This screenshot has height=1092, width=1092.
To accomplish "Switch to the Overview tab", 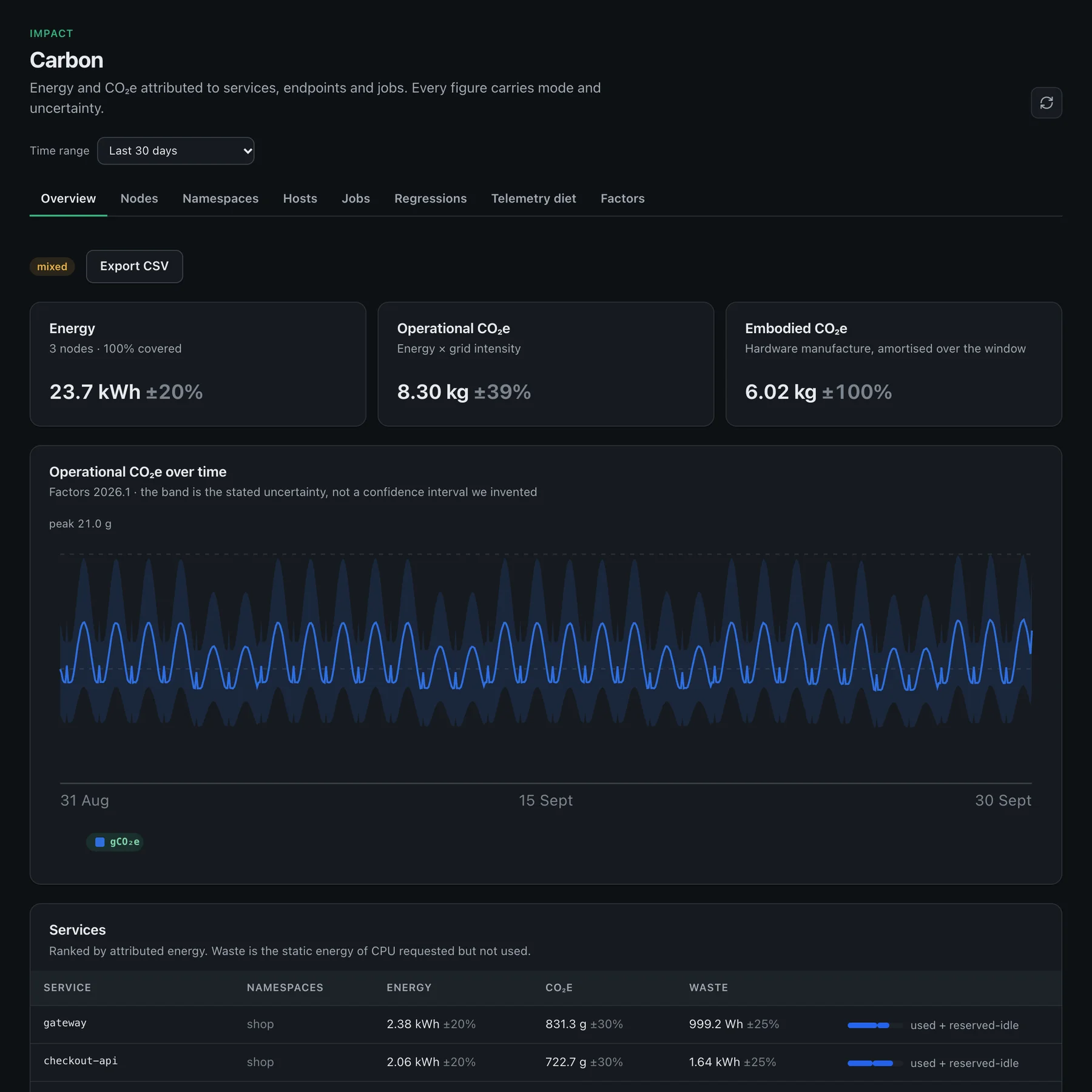I will (x=68, y=198).
